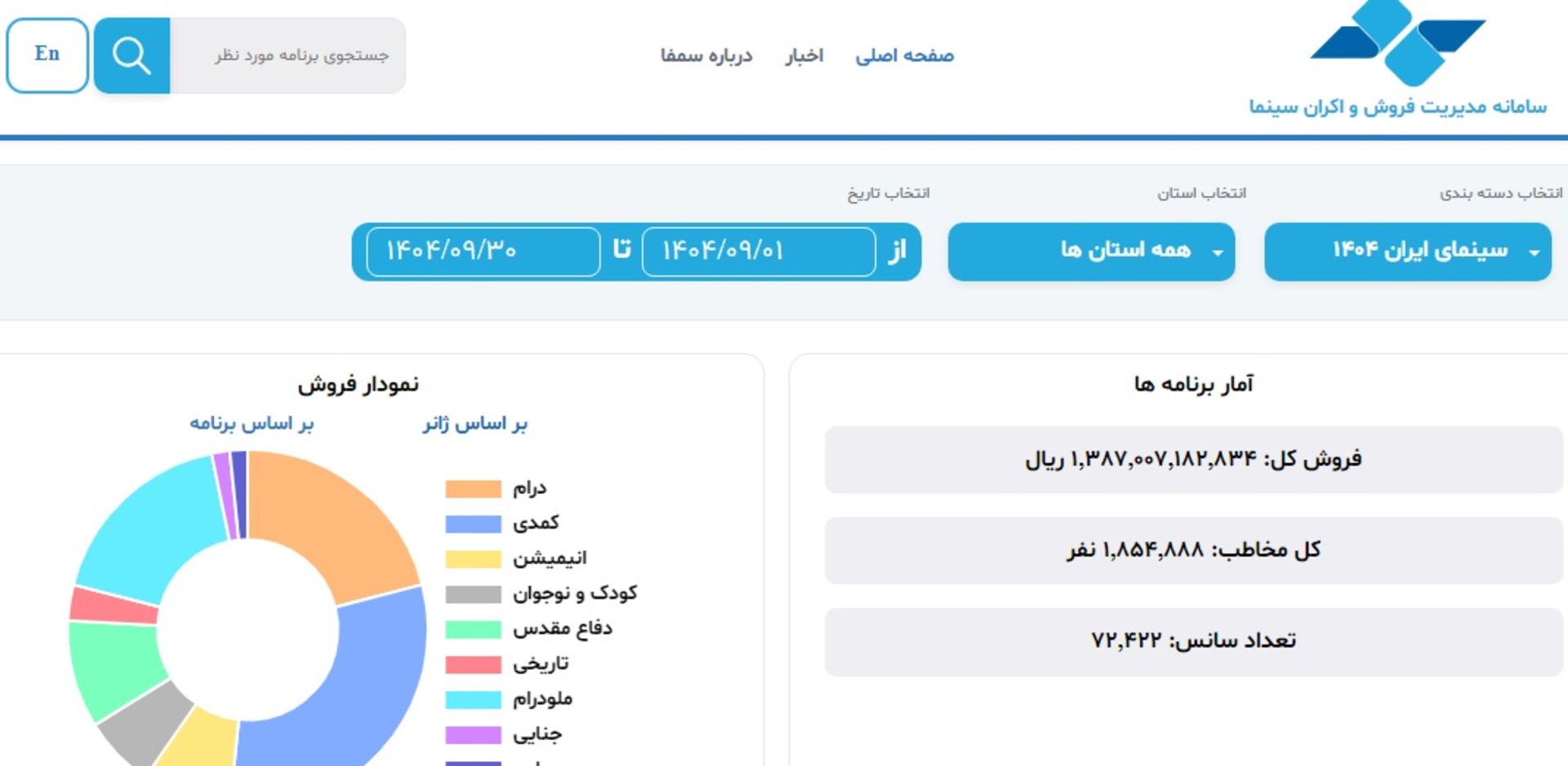Click the end date field showing ۱۴۰۴/۰۹/۳۰
Screen dimensions: 1568x766
482,252
